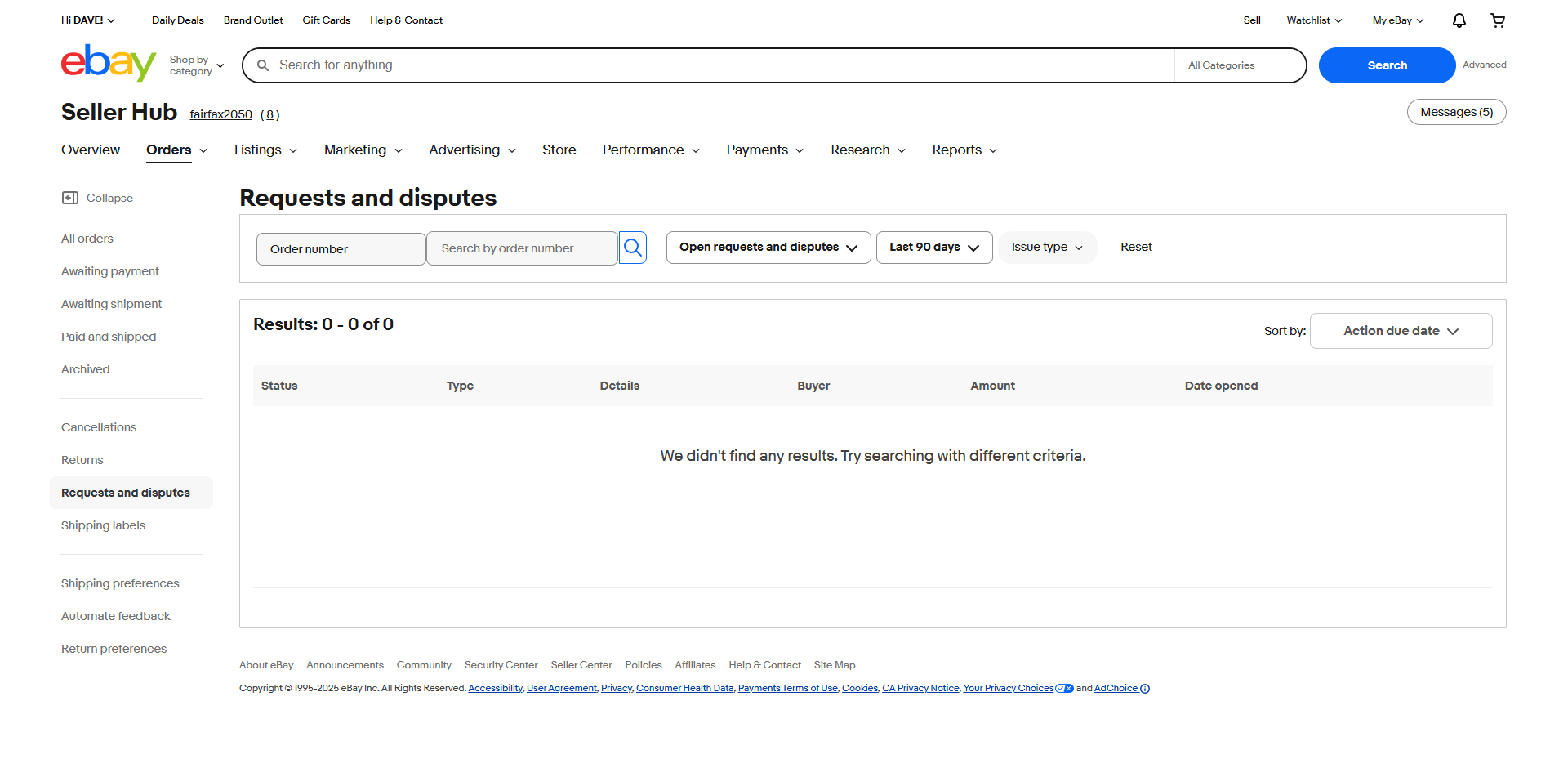Open the Research tab menu
The width and height of the screenshot is (1568, 777).
click(x=868, y=150)
